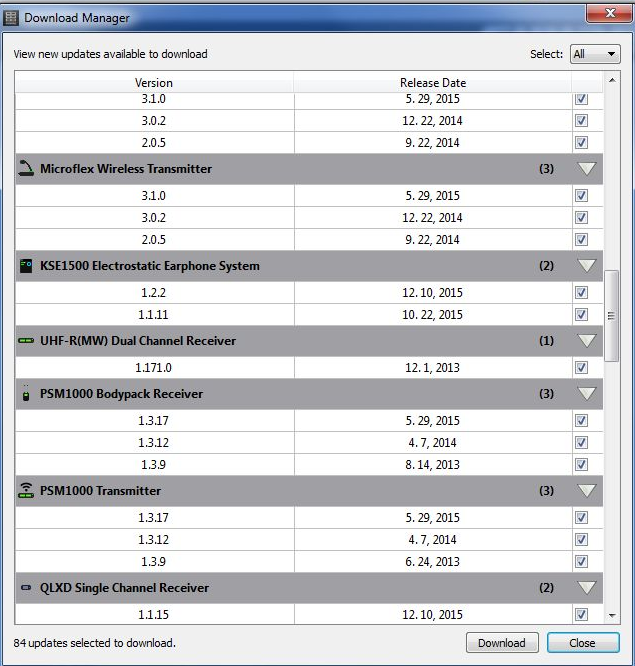Select PSM1000 Transmitter release date 6. 24, 2013

pos(432,562)
